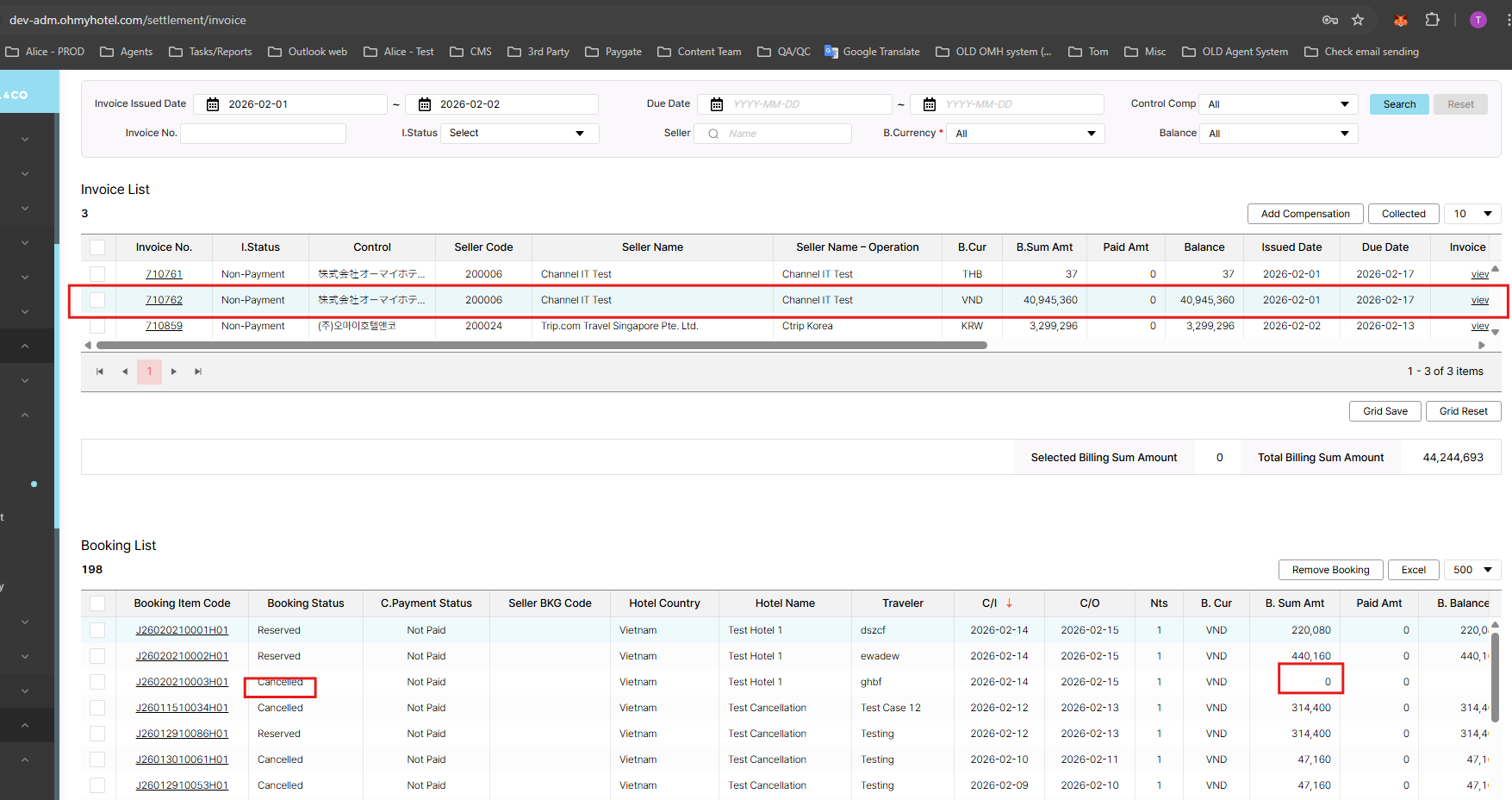Bookmark this page with the star icon
The height and width of the screenshot is (800, 1512).
1358,20
